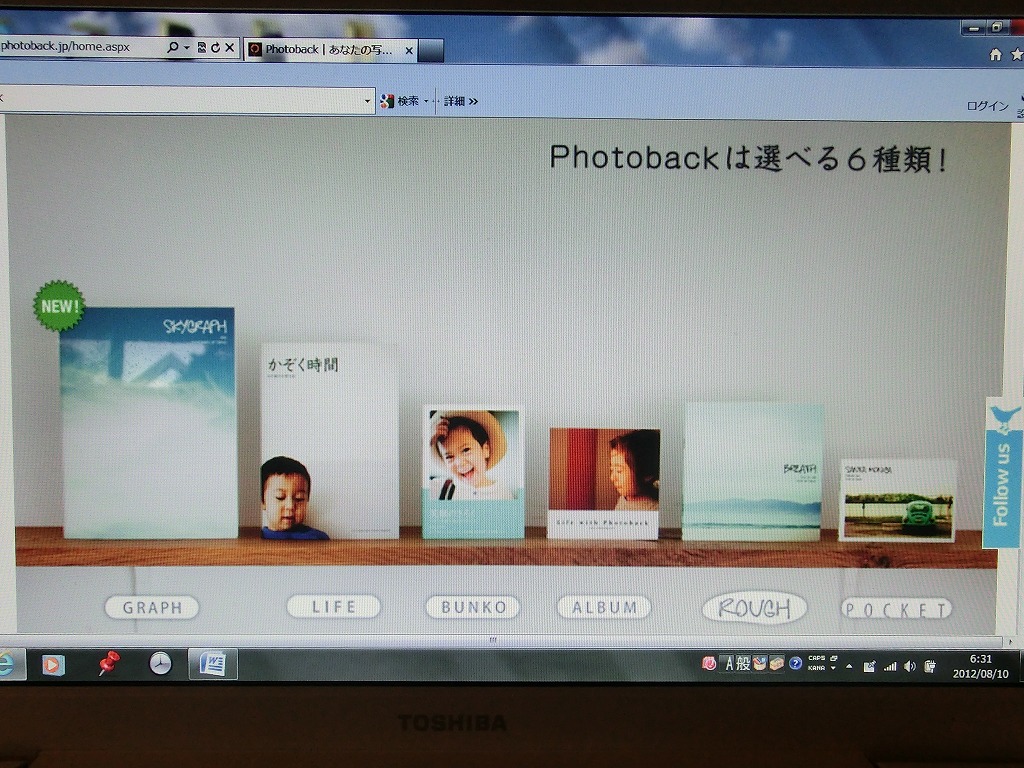Switch to the Photoback browser tab
The image size is (1024, 768).
click(332, 50)
